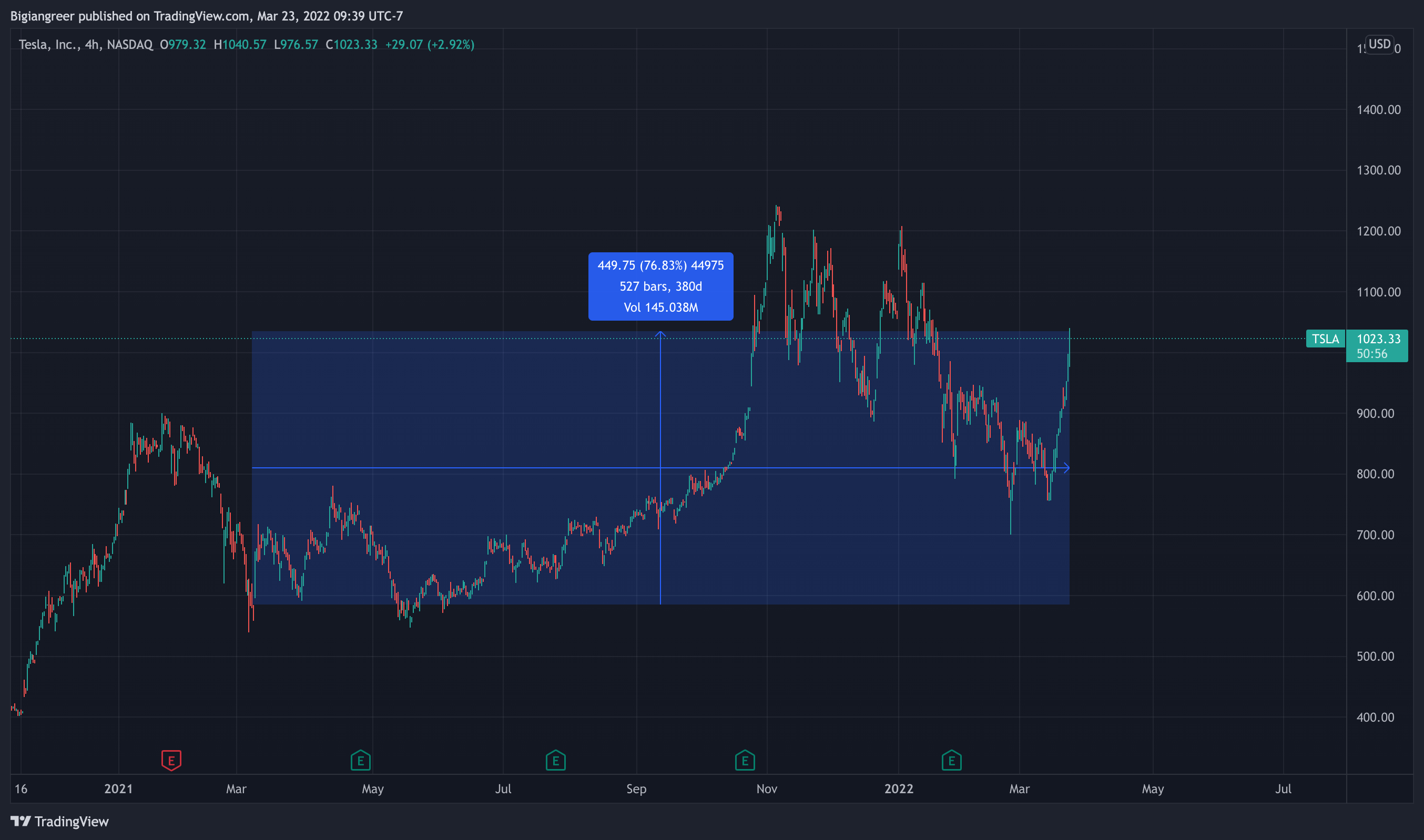
Task: Click the 2021 label on time axis
Action: click(x=118, y=788)
